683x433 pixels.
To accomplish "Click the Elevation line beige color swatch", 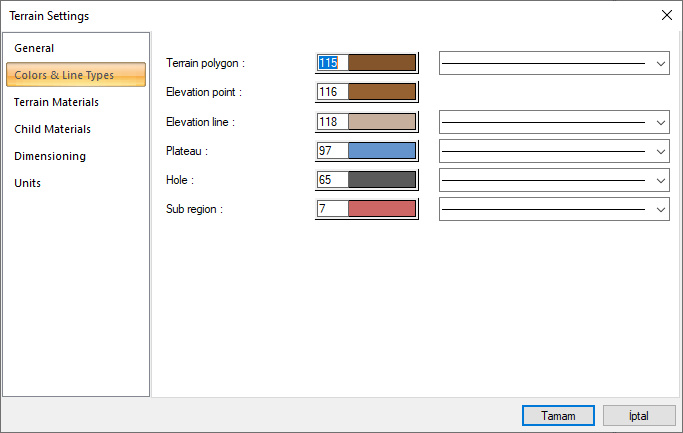I will tap(381, 122).
